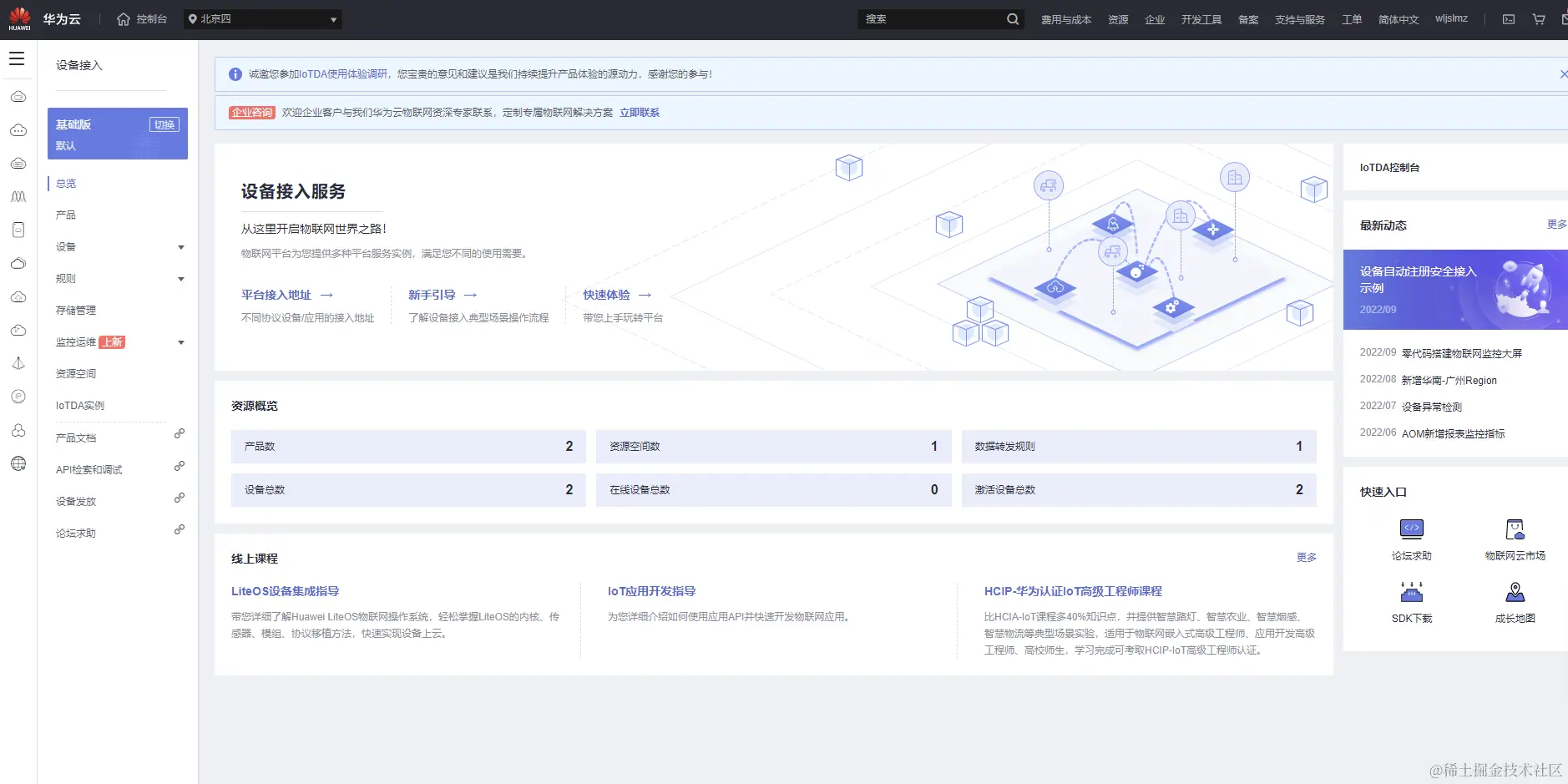Click the cloud upload-arrow icon in left rail

[18, 296]
